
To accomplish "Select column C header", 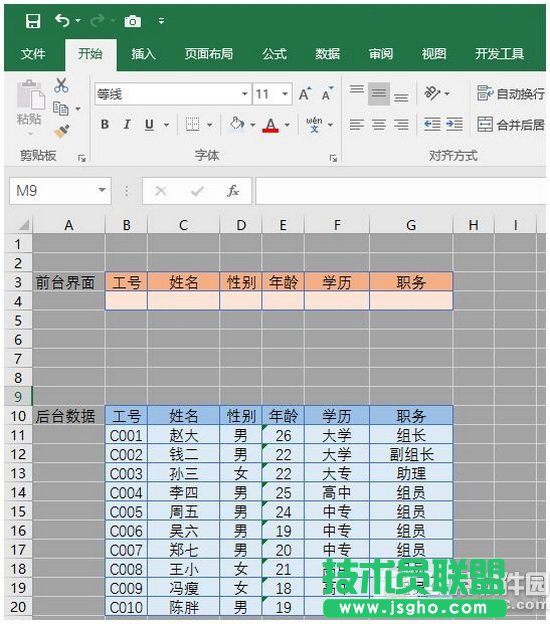I will tap(183, 225).
